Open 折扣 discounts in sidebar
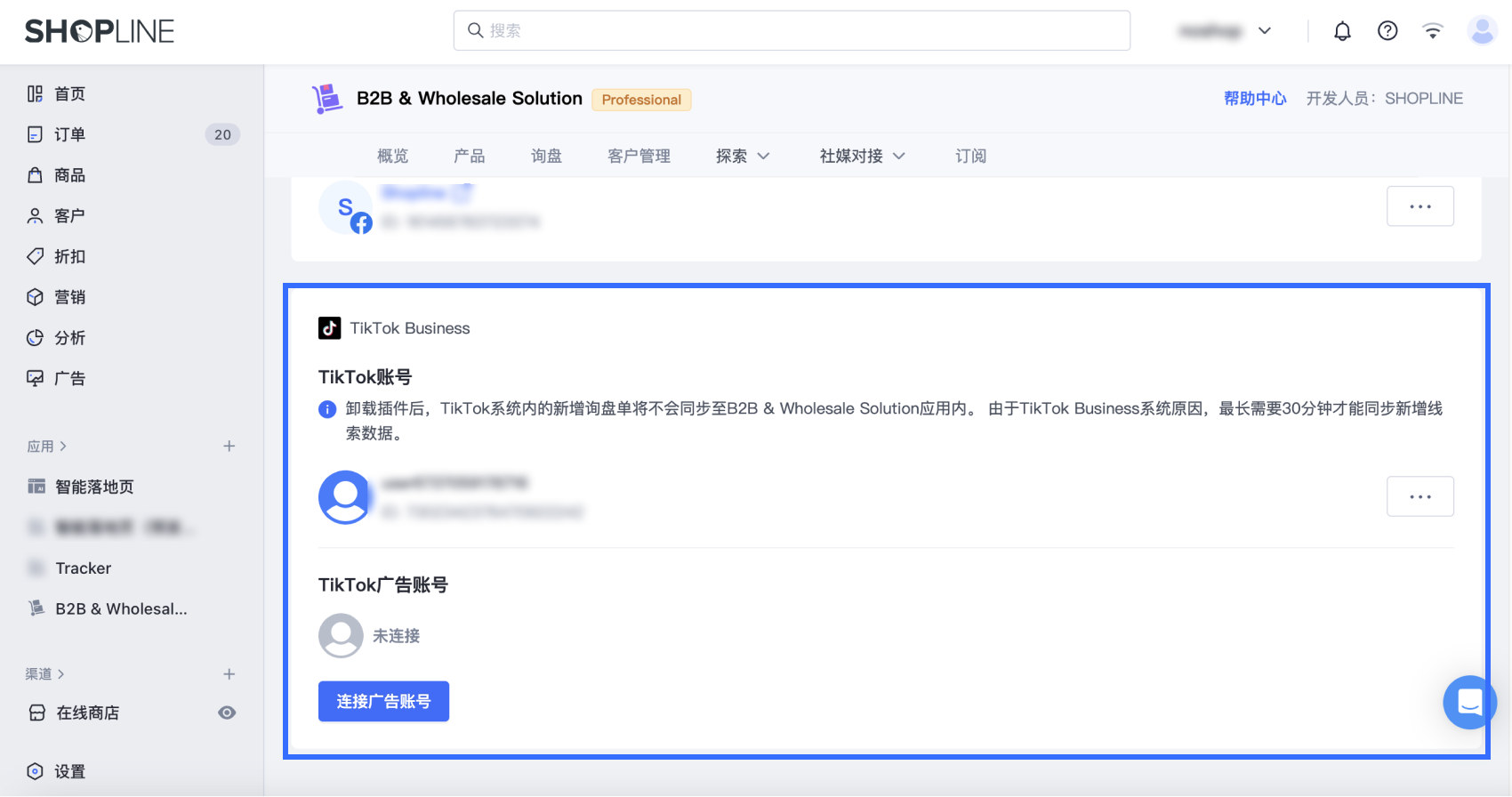The height and width of the screenshot is (797, 1512). tap(69, 256)
